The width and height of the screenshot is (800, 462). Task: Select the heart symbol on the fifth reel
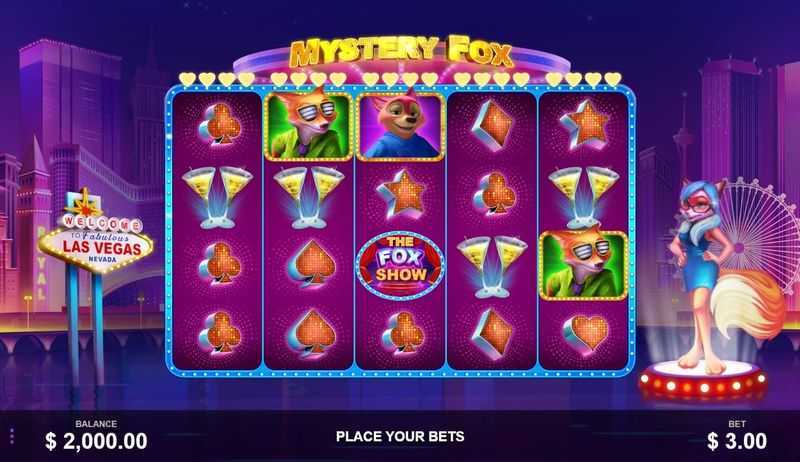[x=587, y=333]
